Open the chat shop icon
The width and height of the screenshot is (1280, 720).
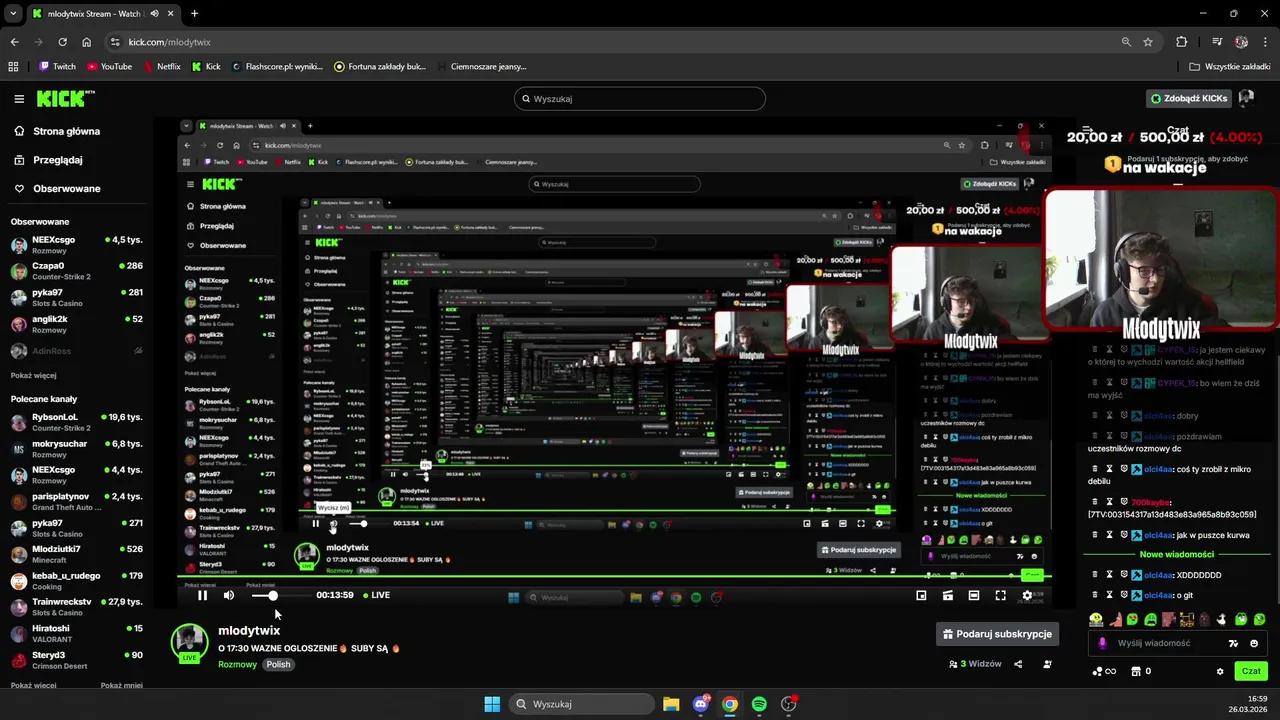tap(1136, 671)
